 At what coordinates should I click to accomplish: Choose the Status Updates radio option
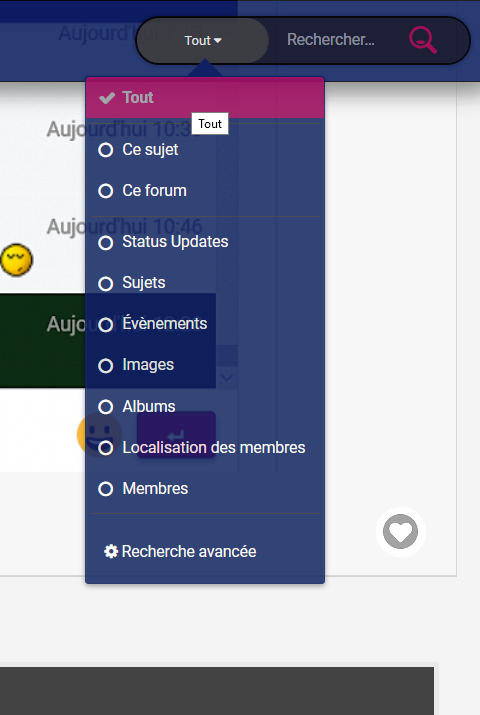(x=205, y=242)
